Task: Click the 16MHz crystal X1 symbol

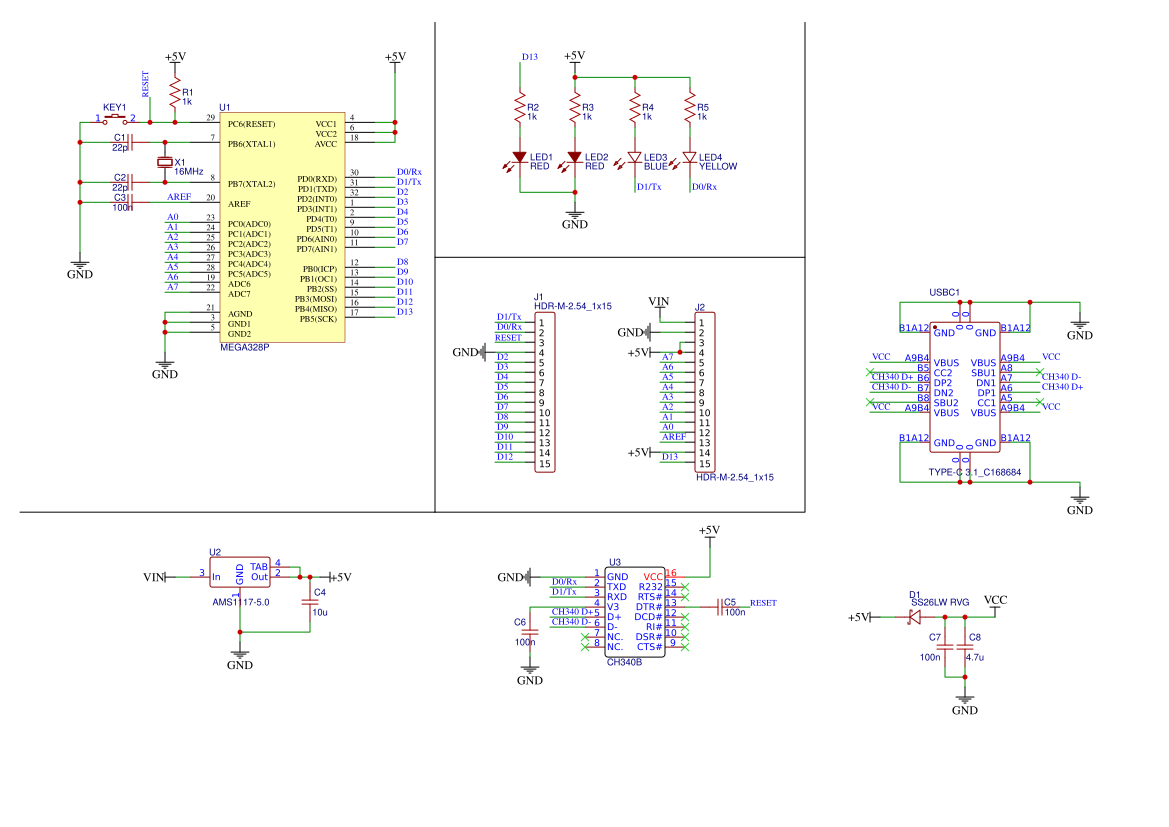Action: click(165, 162)
